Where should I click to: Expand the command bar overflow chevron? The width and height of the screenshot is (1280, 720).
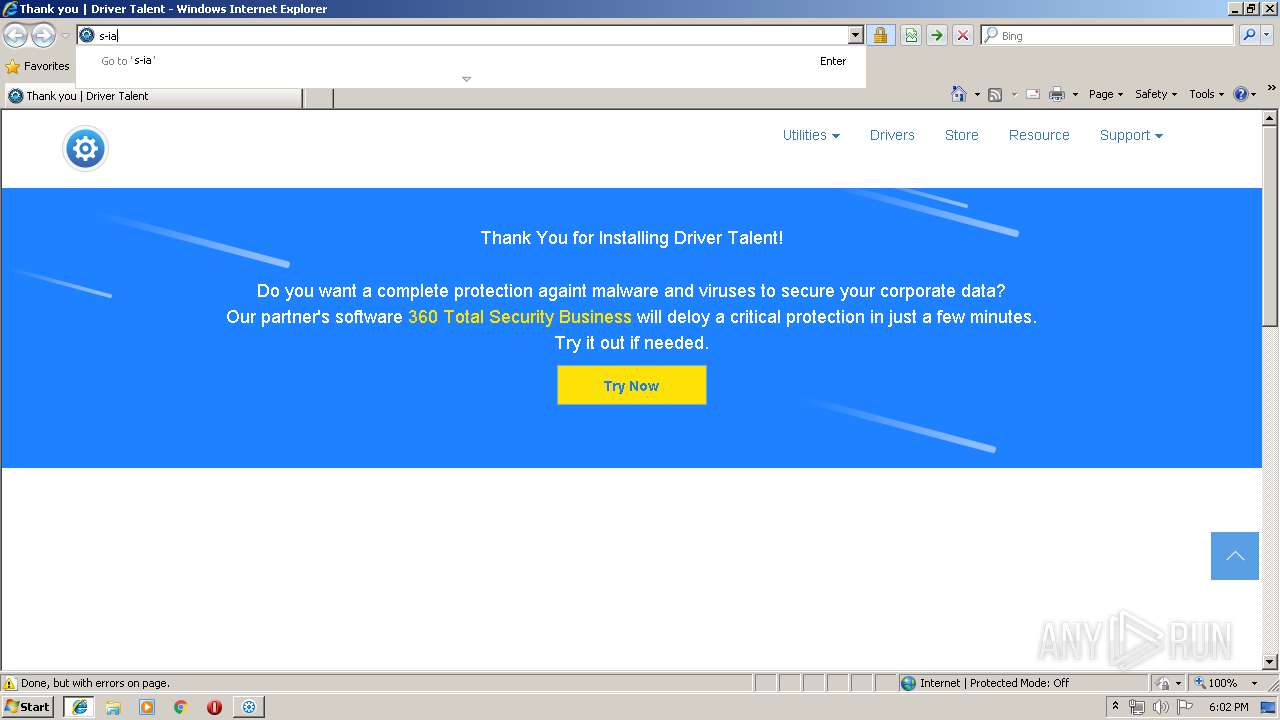pos(1271,88)
